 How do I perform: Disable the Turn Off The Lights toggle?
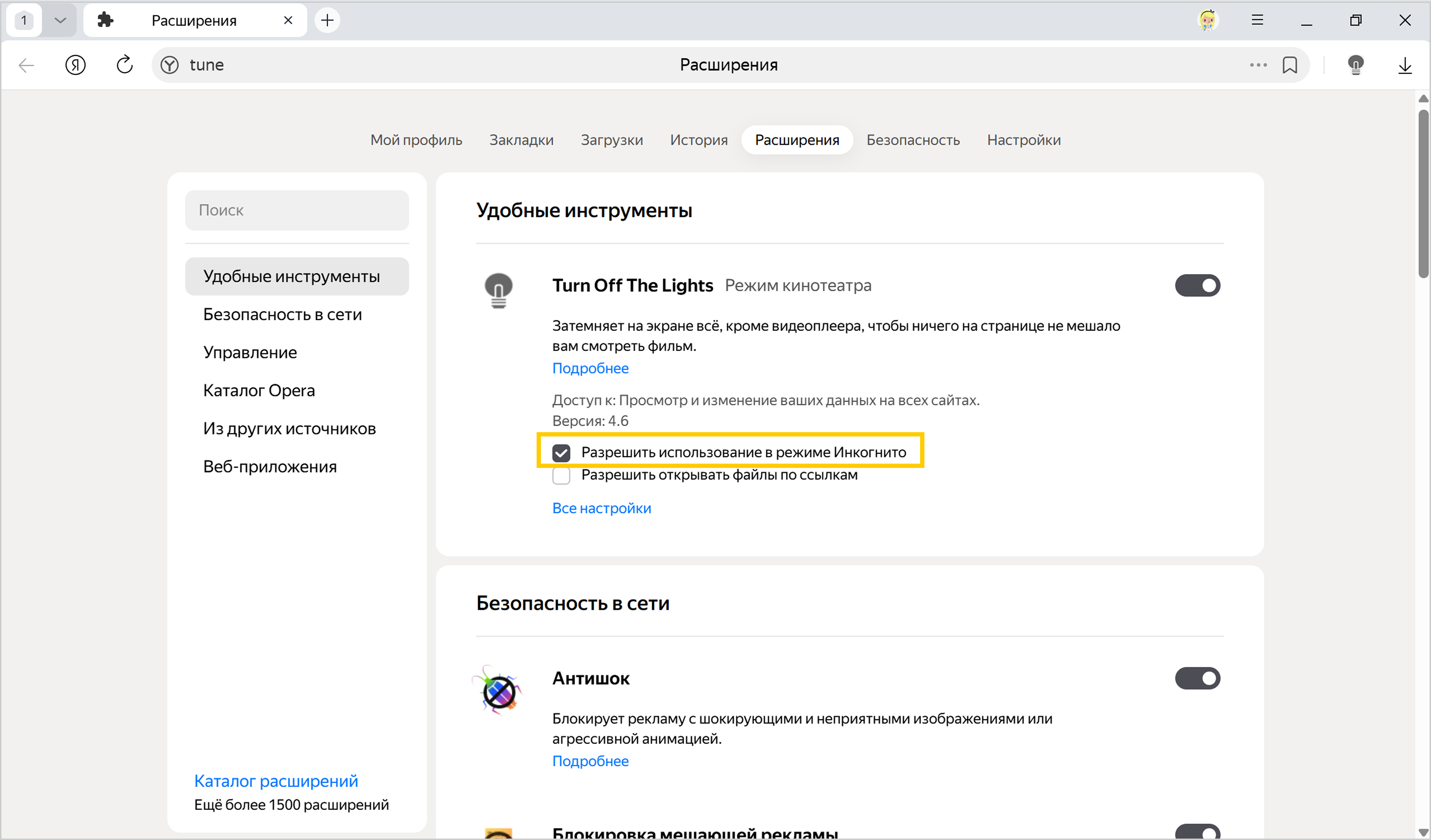click(1197, 285)
